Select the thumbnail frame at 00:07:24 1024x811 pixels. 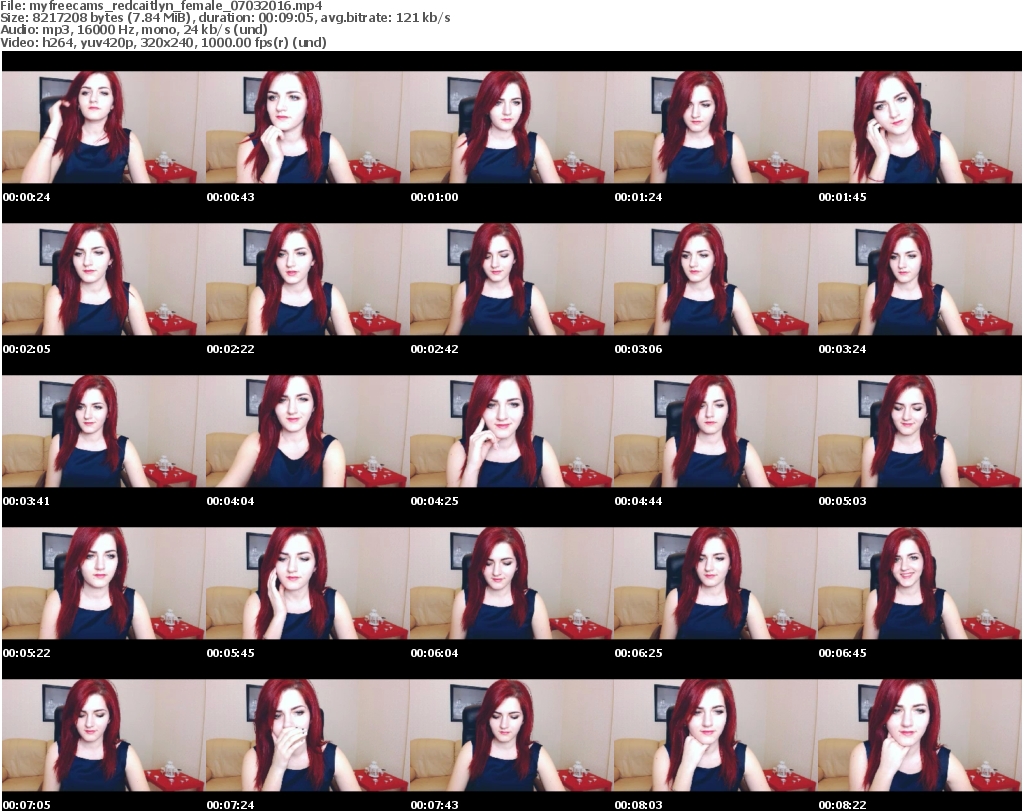click(308, 736)
